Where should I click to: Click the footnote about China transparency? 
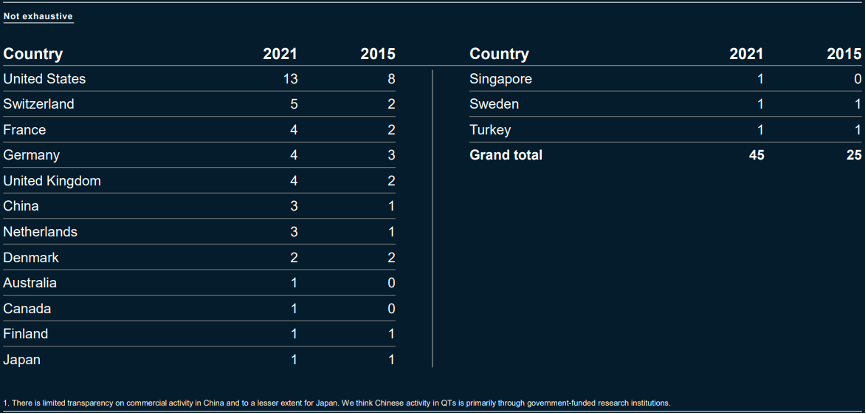click(336, 403)
